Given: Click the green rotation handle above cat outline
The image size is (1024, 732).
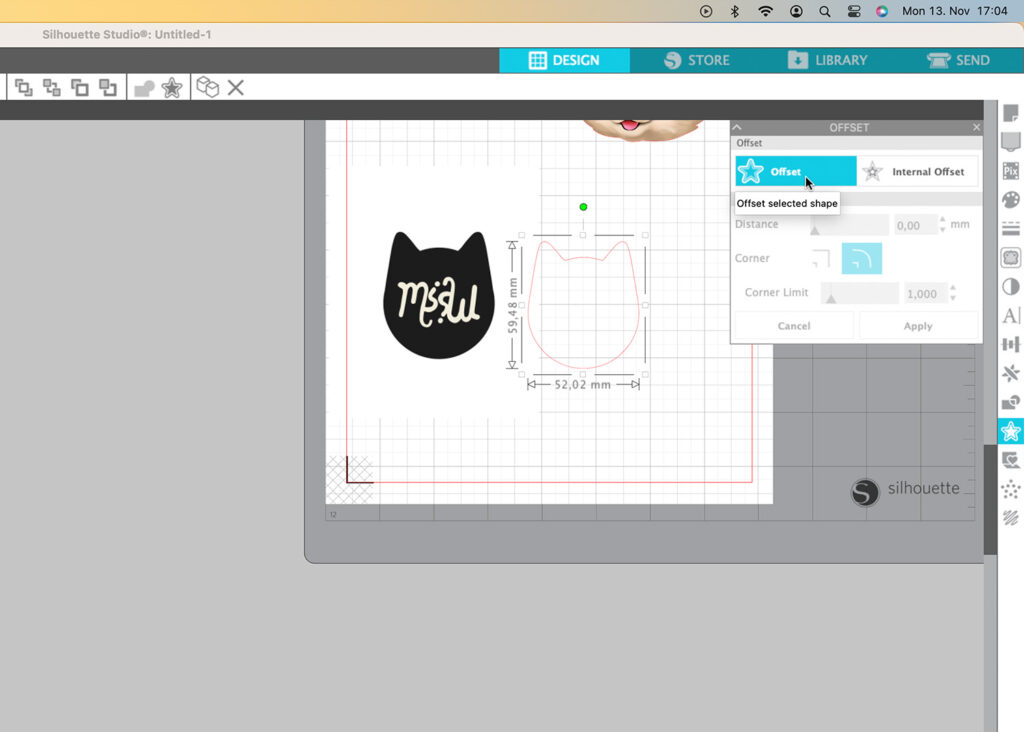Looking at the screenshot, I should point(583,207).
